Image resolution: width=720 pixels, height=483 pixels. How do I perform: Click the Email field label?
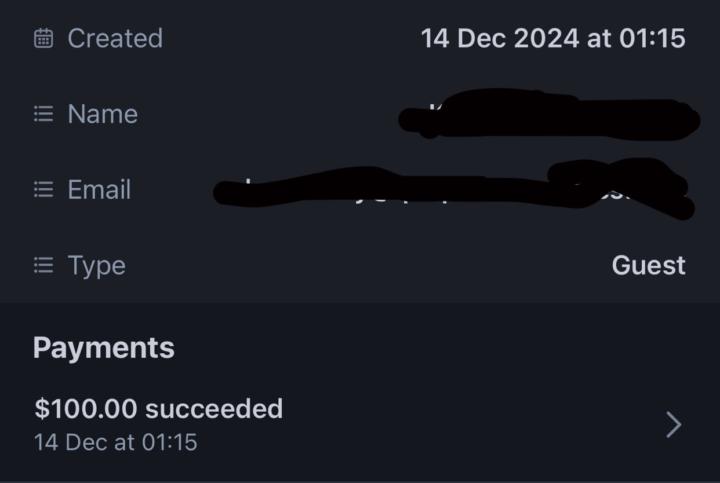pos(99,190)
